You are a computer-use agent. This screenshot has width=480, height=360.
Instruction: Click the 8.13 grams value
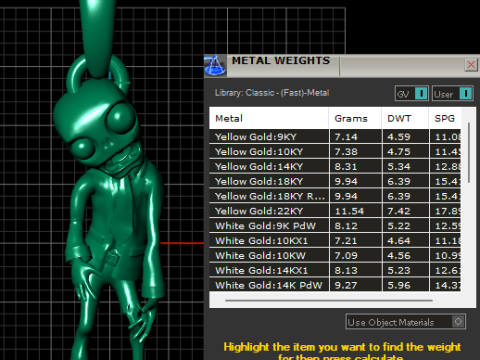tap(346, 270)
